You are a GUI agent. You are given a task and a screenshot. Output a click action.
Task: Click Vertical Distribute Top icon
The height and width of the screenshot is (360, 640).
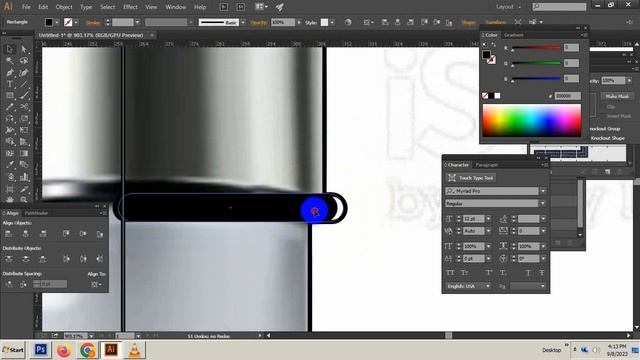pyautogui.click(x=9, y=259)
